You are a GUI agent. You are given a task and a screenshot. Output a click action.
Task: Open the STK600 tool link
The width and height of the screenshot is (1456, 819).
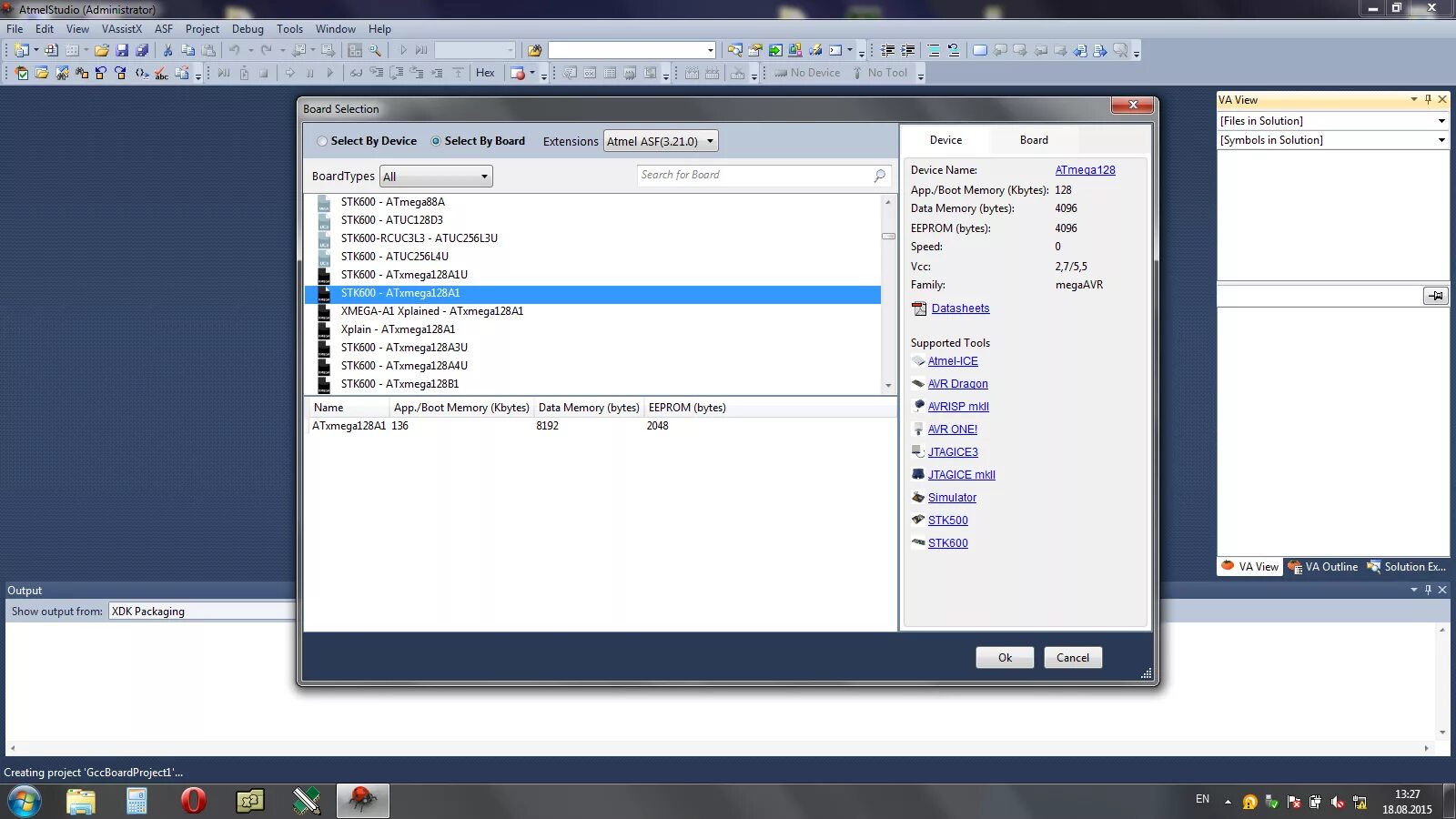(x=947, y=543)
